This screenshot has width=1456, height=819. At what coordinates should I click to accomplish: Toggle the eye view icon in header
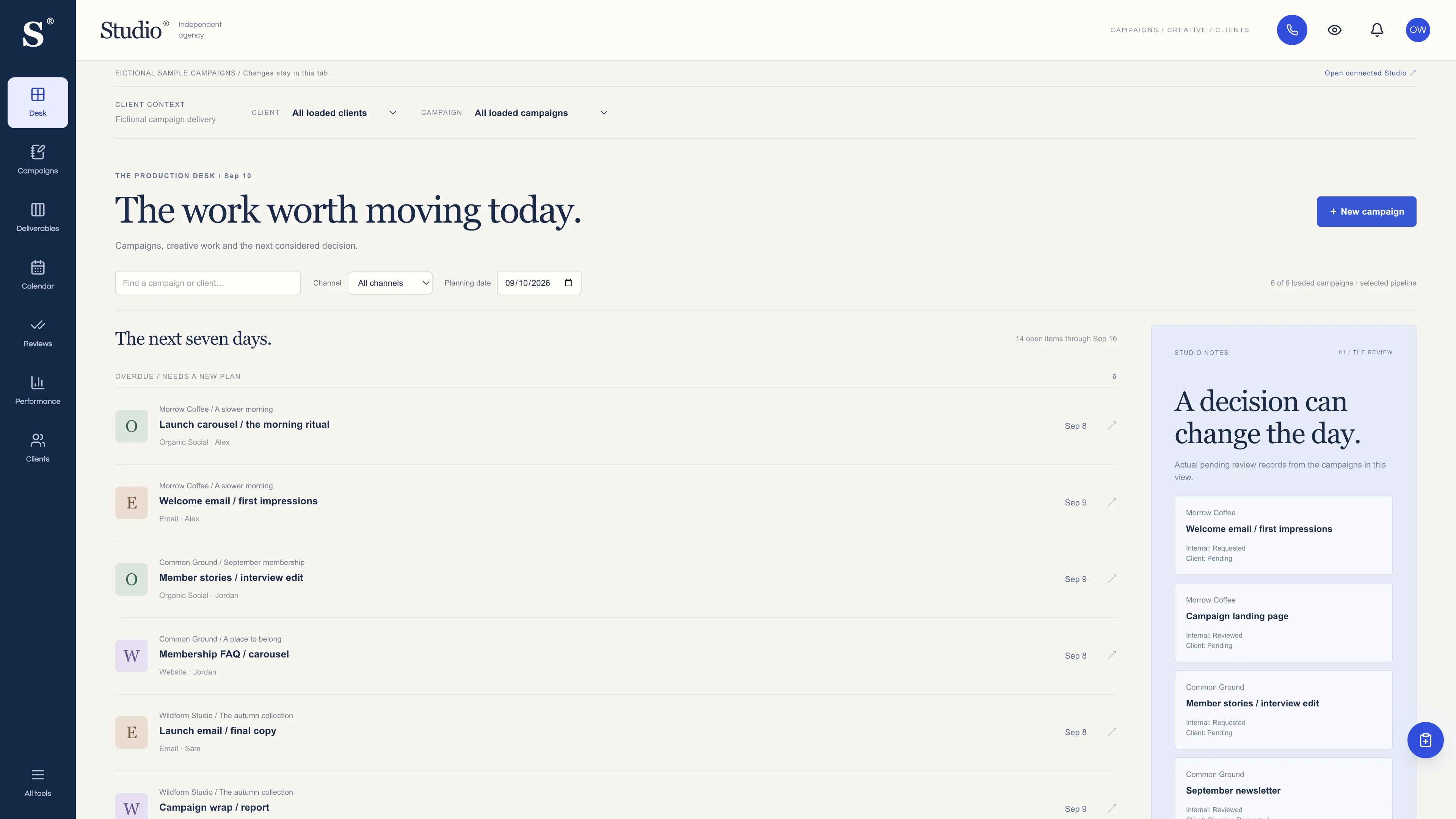pos(1335,30)
